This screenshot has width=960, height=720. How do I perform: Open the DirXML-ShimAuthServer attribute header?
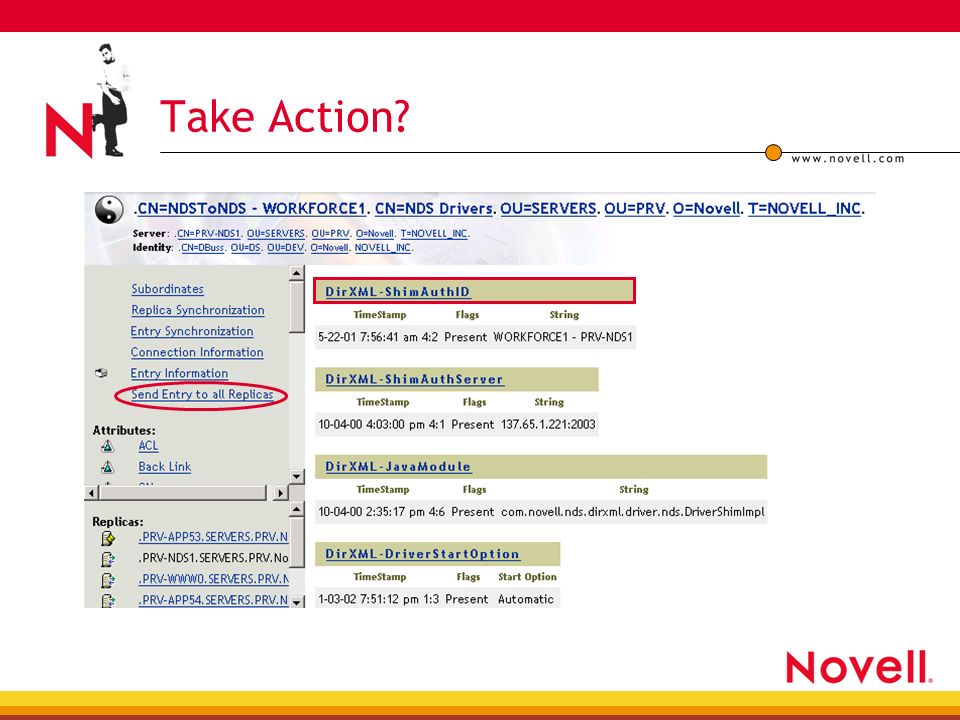[x=414, y=379]
